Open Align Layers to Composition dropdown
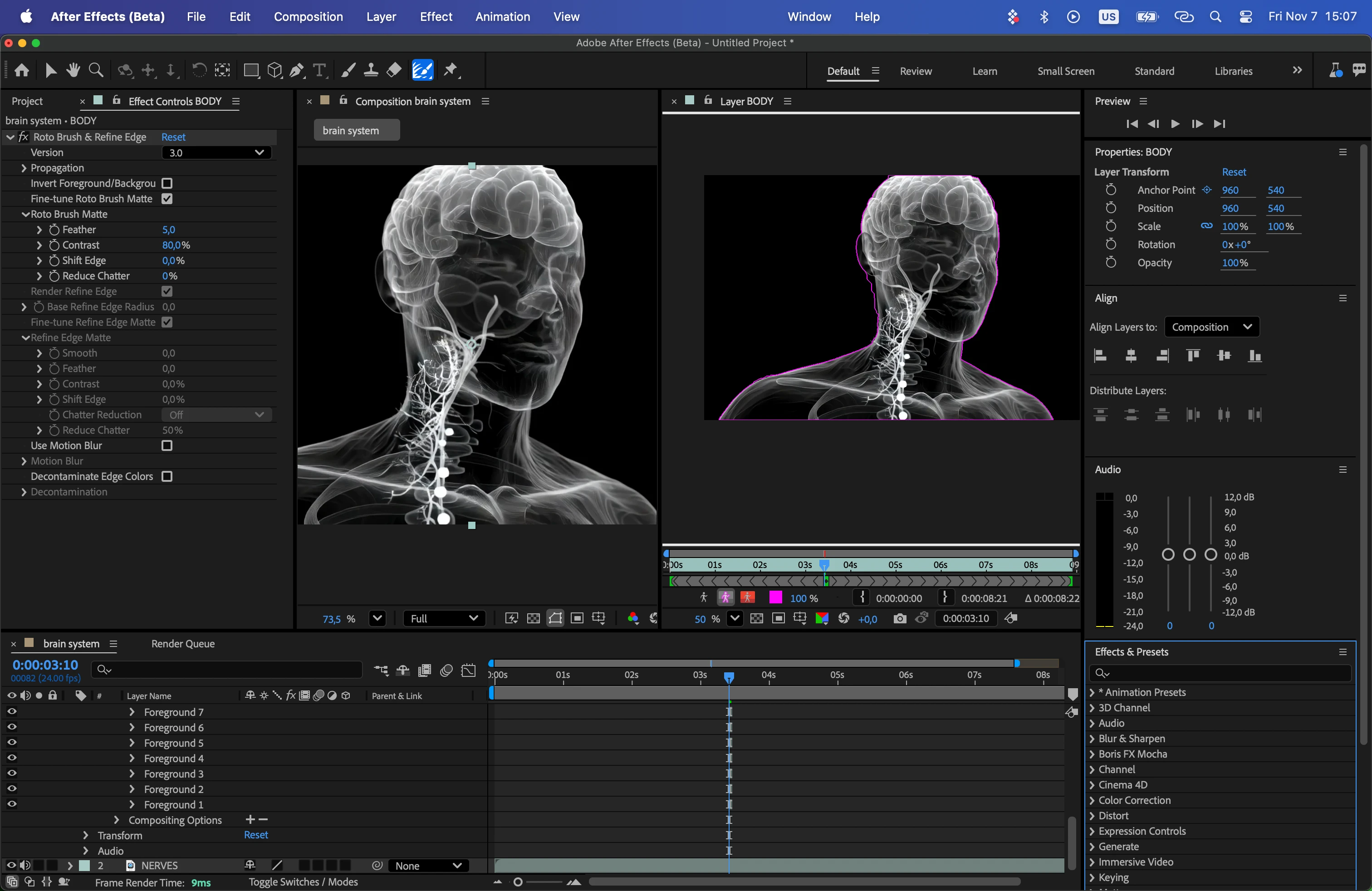This screenshot has height=891, width=1372. [1211, 327]
